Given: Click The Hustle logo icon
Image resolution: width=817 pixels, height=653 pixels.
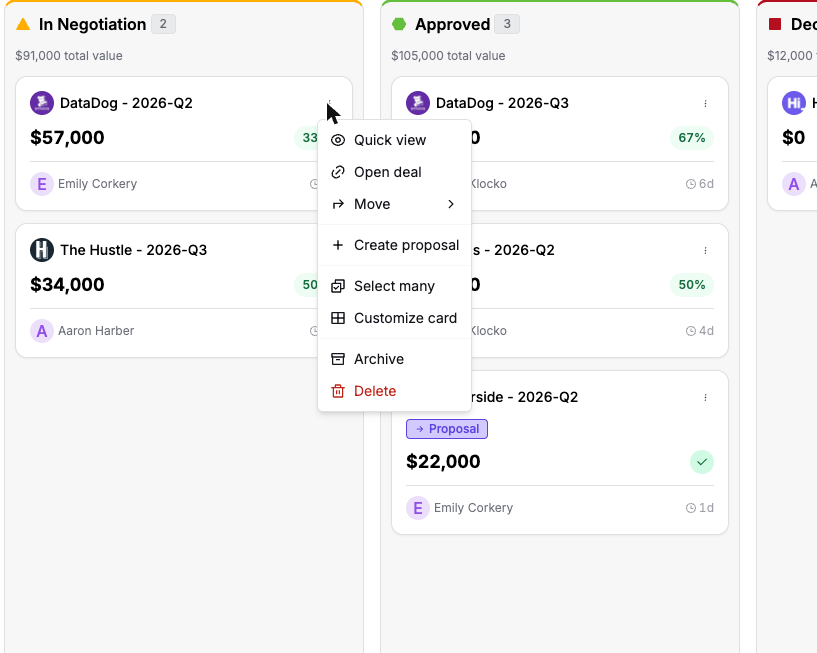Looking at the screenshot, I should (x=42, y=250).
